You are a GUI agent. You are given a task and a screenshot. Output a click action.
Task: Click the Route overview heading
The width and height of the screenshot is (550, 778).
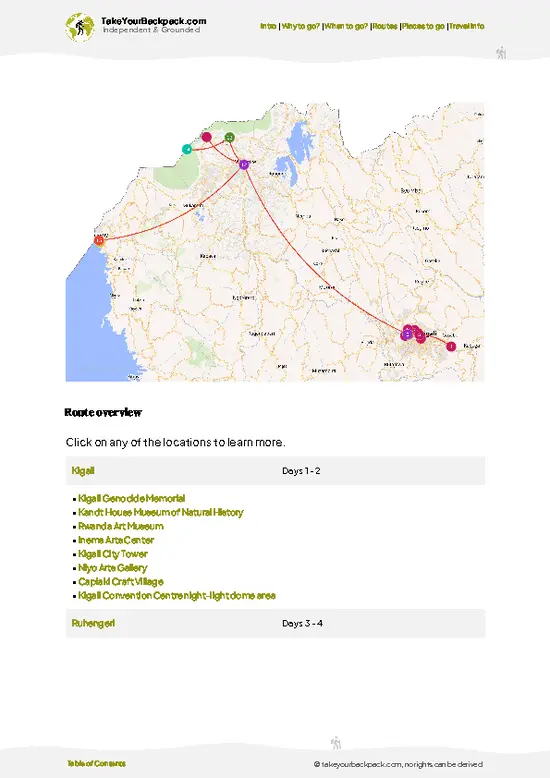103,412
